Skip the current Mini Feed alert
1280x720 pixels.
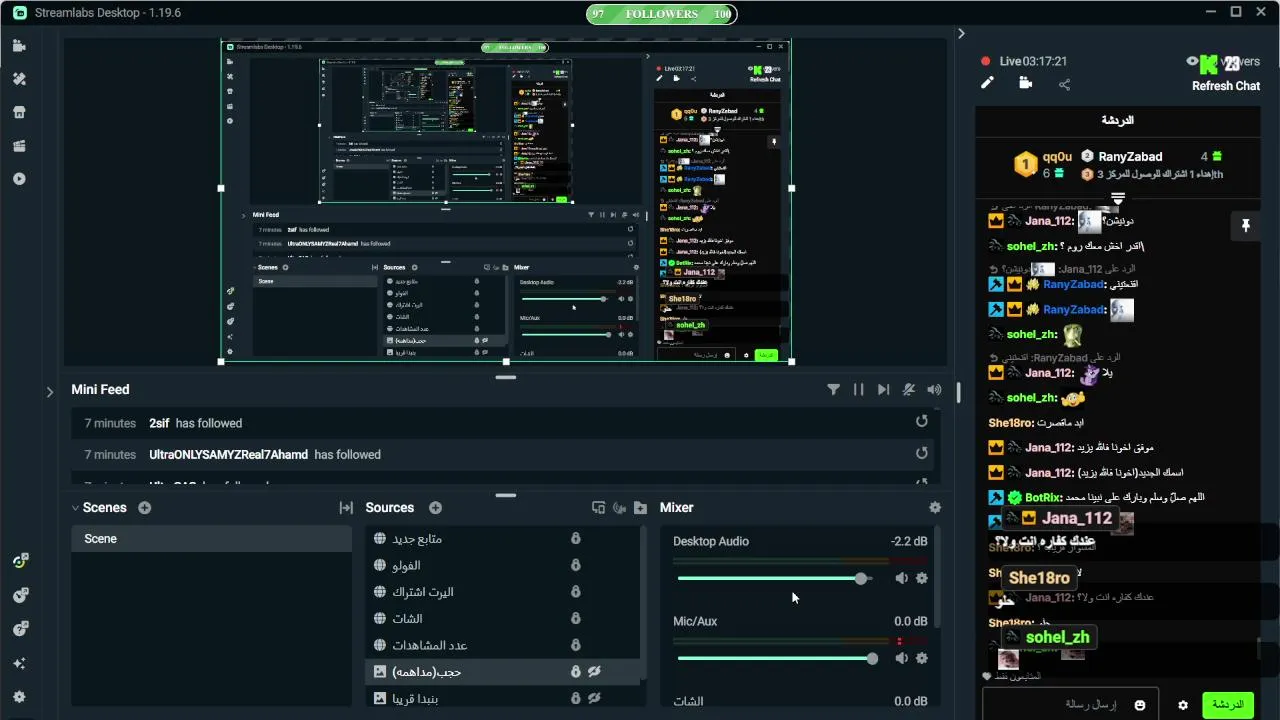[x=883, y=390]
